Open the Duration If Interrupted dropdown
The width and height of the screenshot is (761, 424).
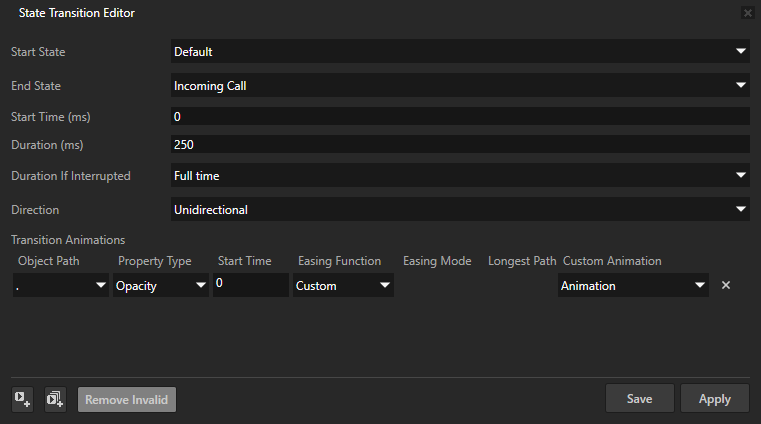tap(460, 176)
